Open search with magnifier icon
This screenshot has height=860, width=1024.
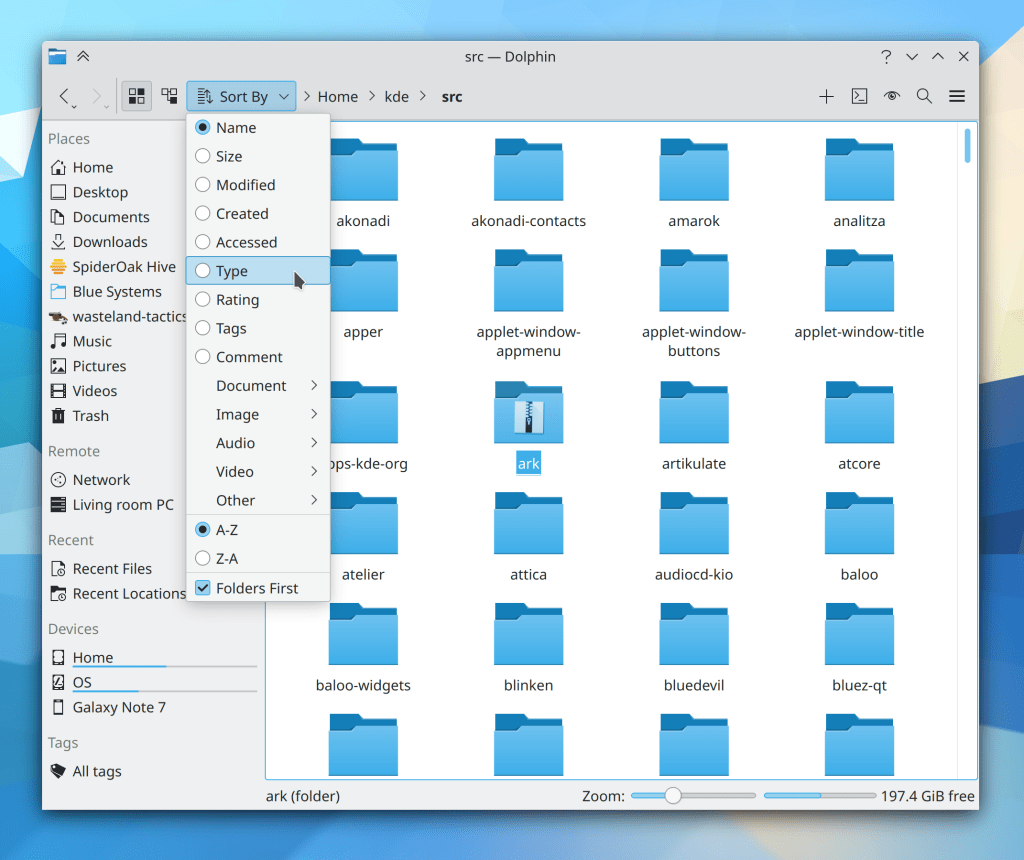[x=924, y=96]
